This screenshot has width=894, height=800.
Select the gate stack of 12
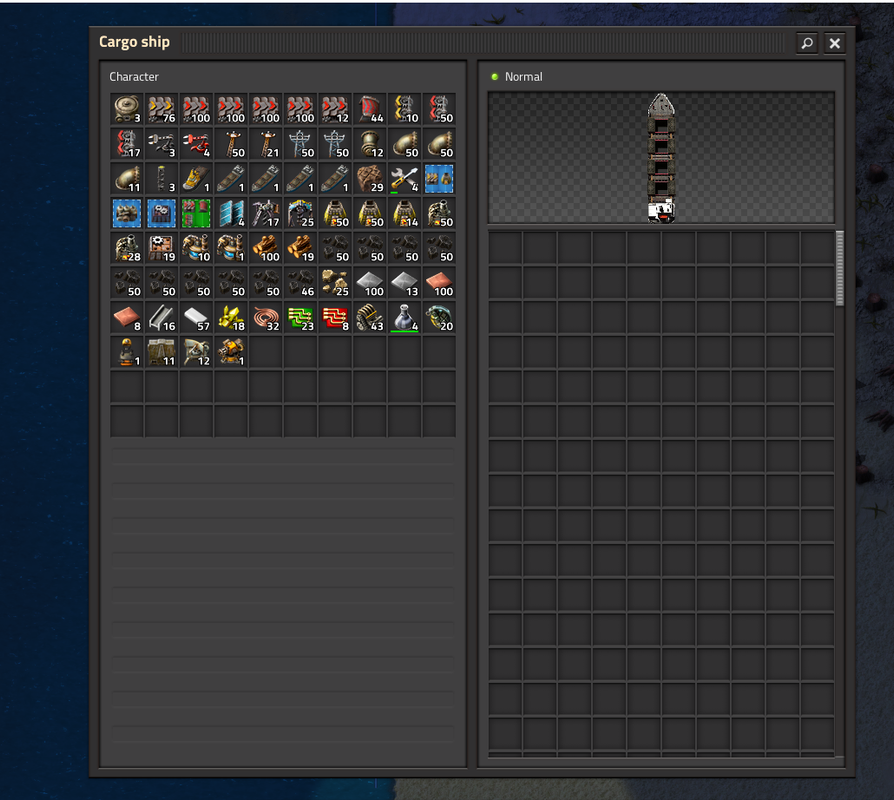pyautogui.click(x=196, y=352)
